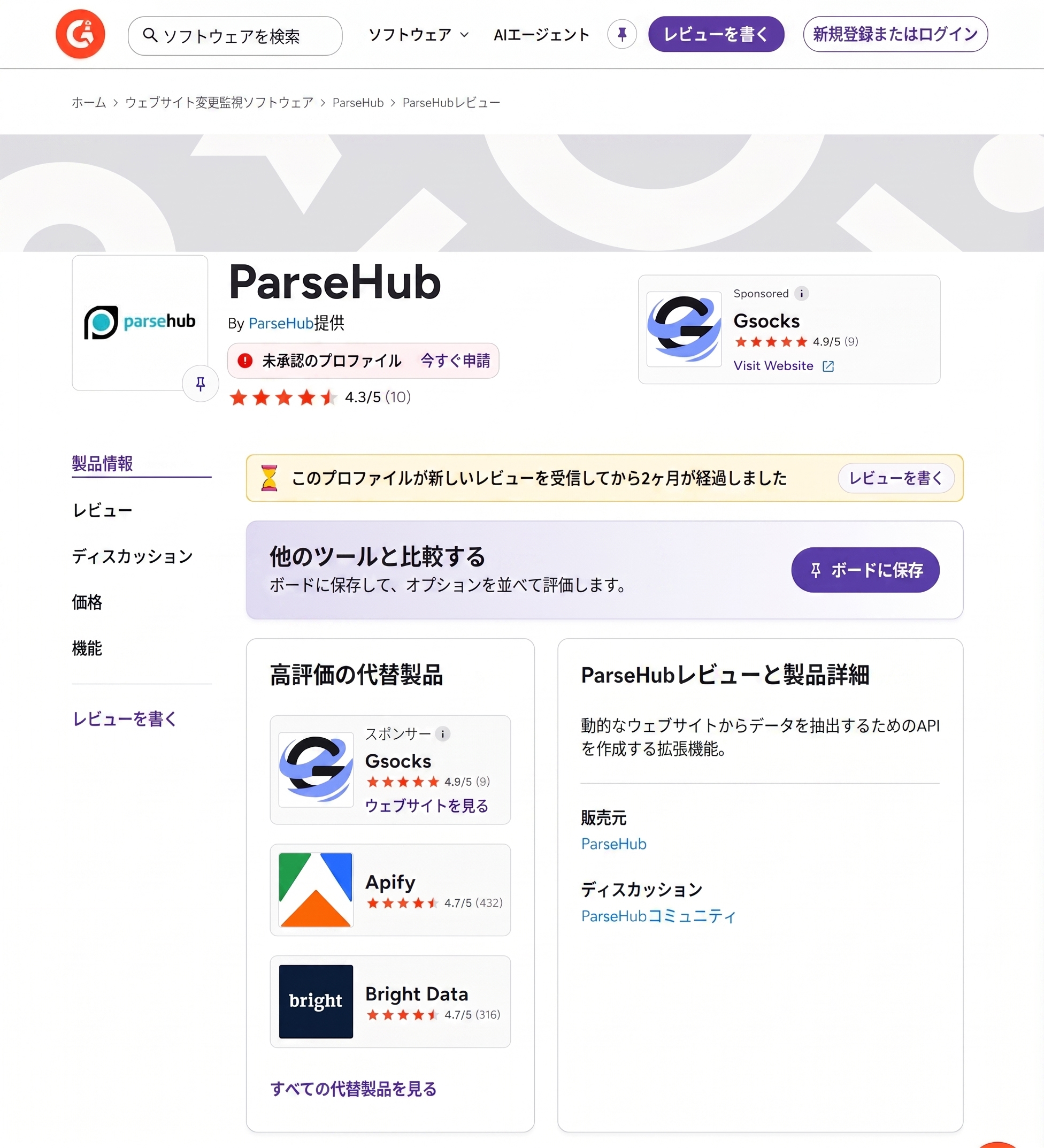Screen dimensions: 1044x1148
Task: Click the Gsocks logo in alternatives list
Action: pos(316,769)
